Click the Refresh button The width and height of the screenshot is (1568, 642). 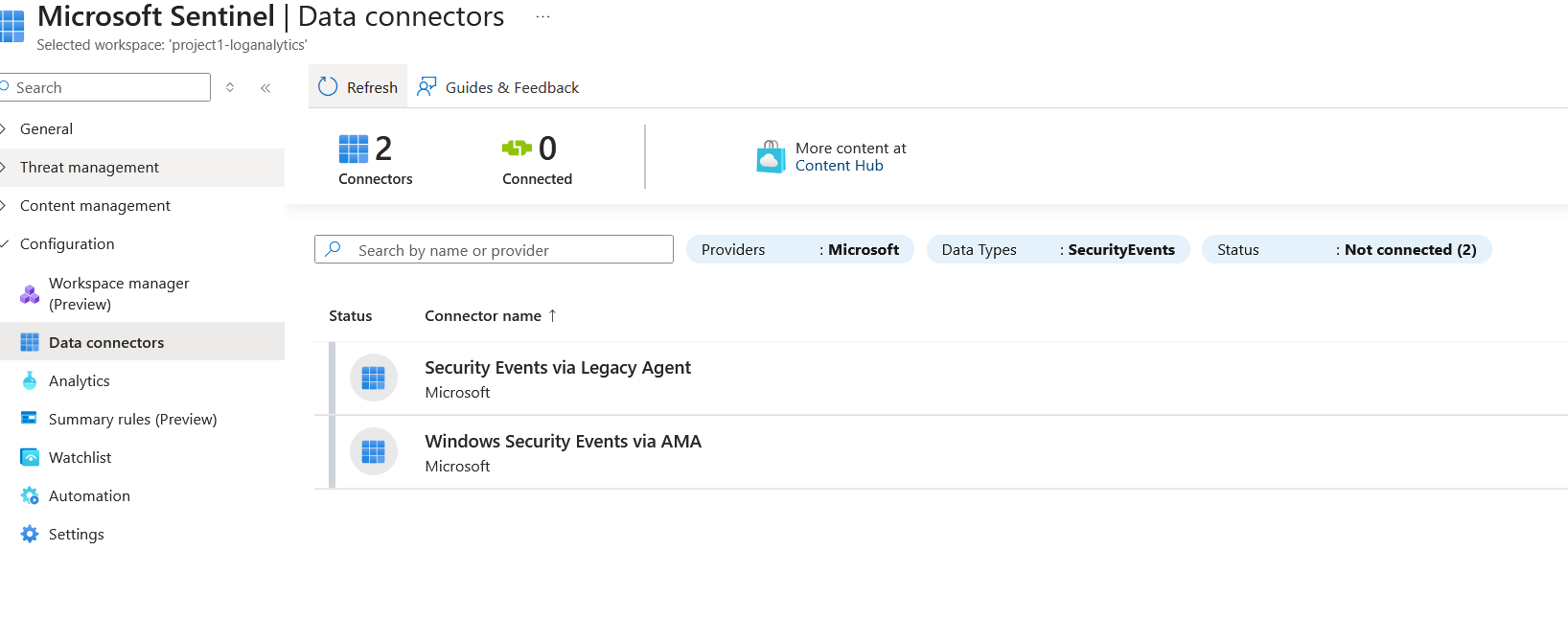357,87
